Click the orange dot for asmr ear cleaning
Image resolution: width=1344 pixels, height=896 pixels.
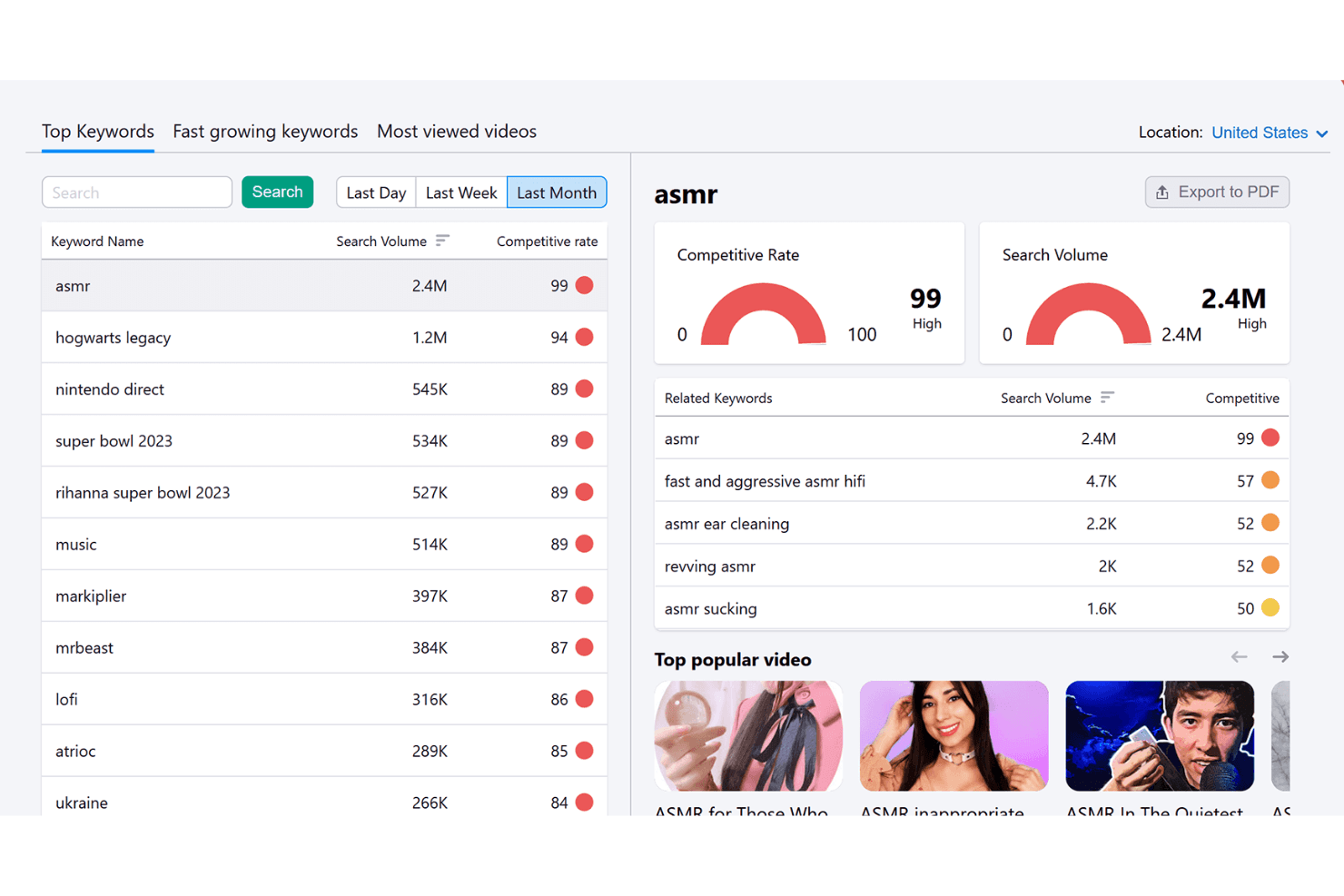[1270, 523]
